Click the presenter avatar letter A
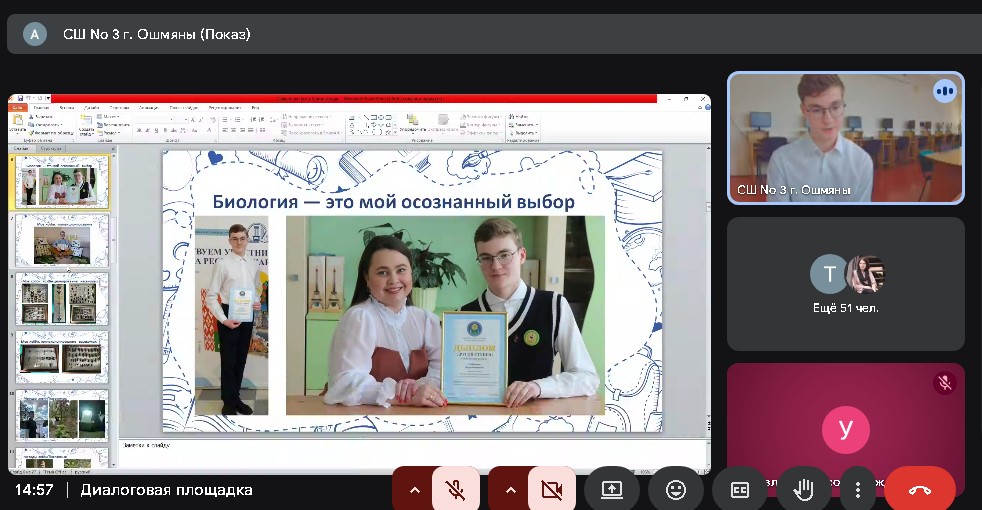Screen dimensions: 982x510 pyautogui.click(x=35, y=34)
